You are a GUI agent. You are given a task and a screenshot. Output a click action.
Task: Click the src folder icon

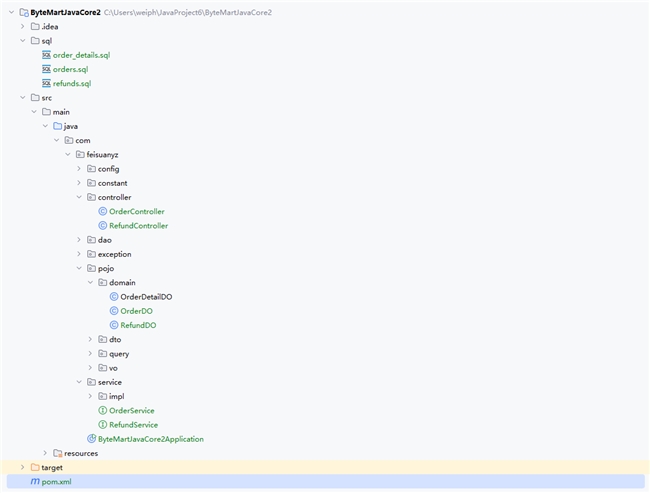click(x=35, y=97)
